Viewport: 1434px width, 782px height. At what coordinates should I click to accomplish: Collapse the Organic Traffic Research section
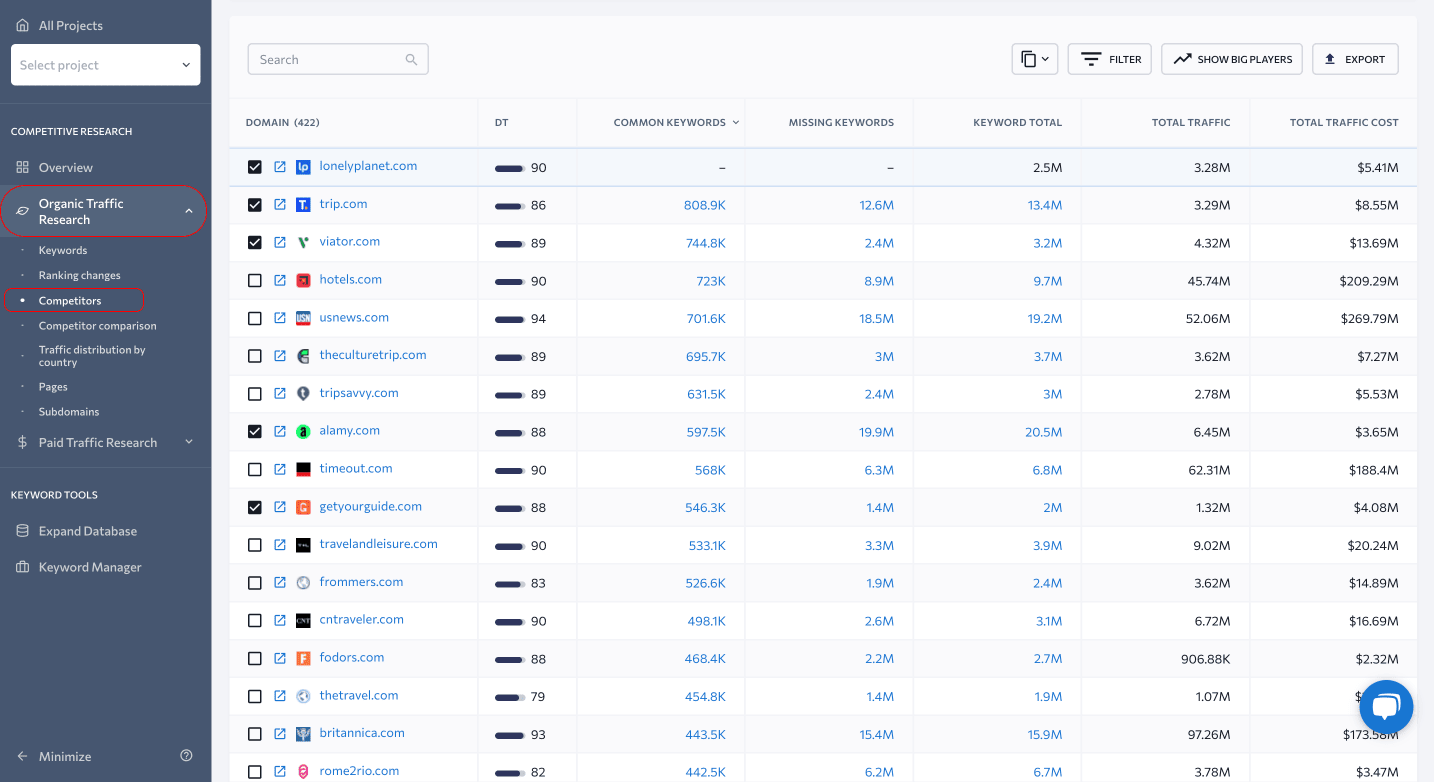(189, 211)
